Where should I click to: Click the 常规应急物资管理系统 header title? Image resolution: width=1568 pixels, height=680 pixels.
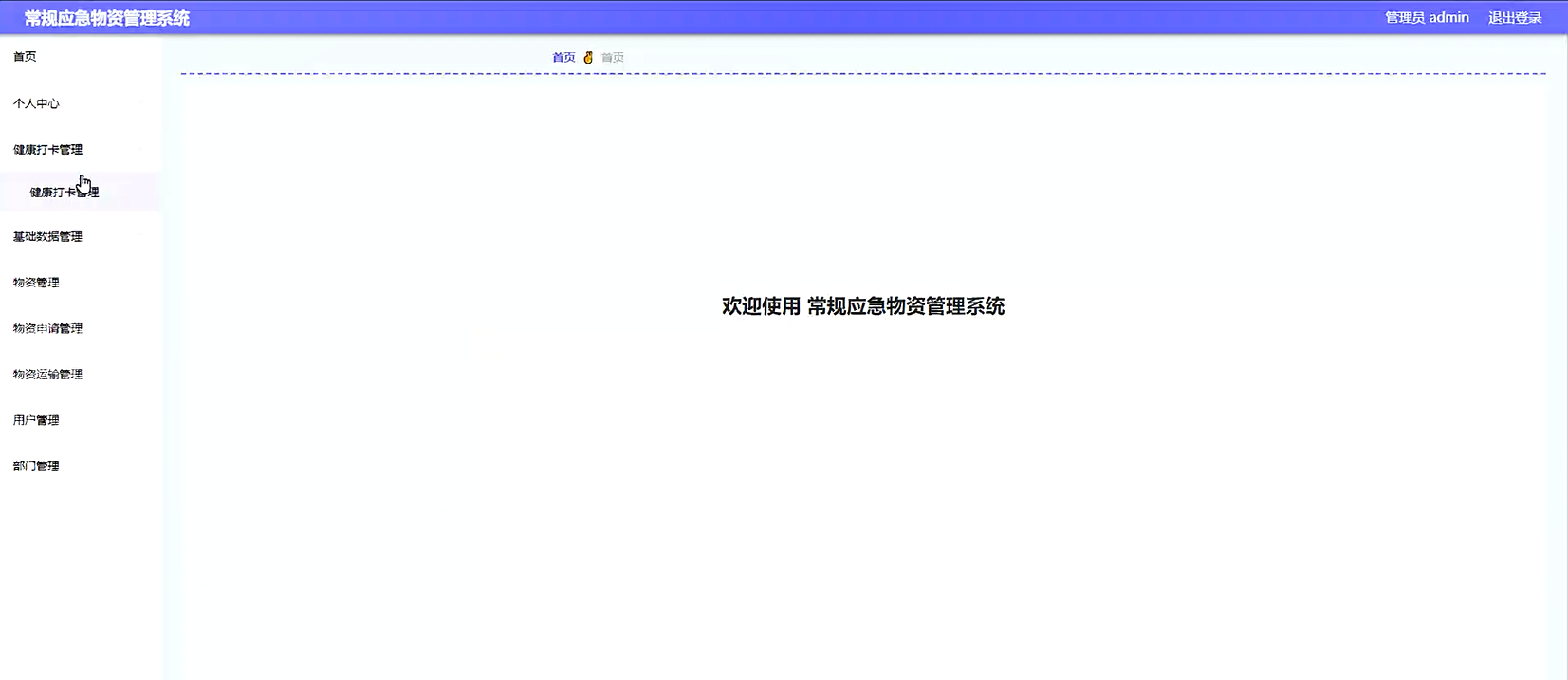click(x=107, y=18)
